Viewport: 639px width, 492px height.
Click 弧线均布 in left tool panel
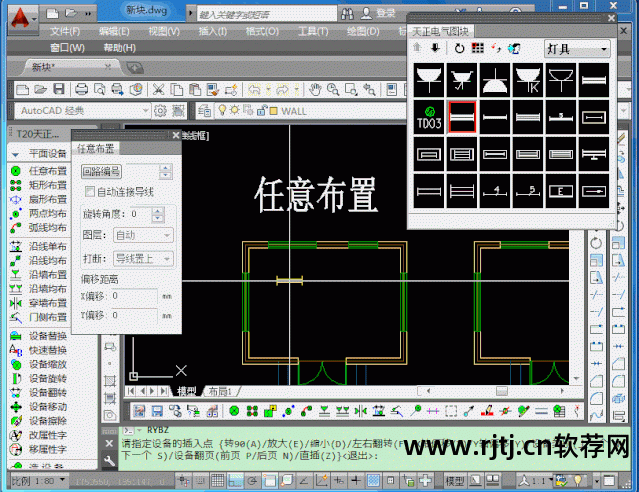click(x=40, y=227)
